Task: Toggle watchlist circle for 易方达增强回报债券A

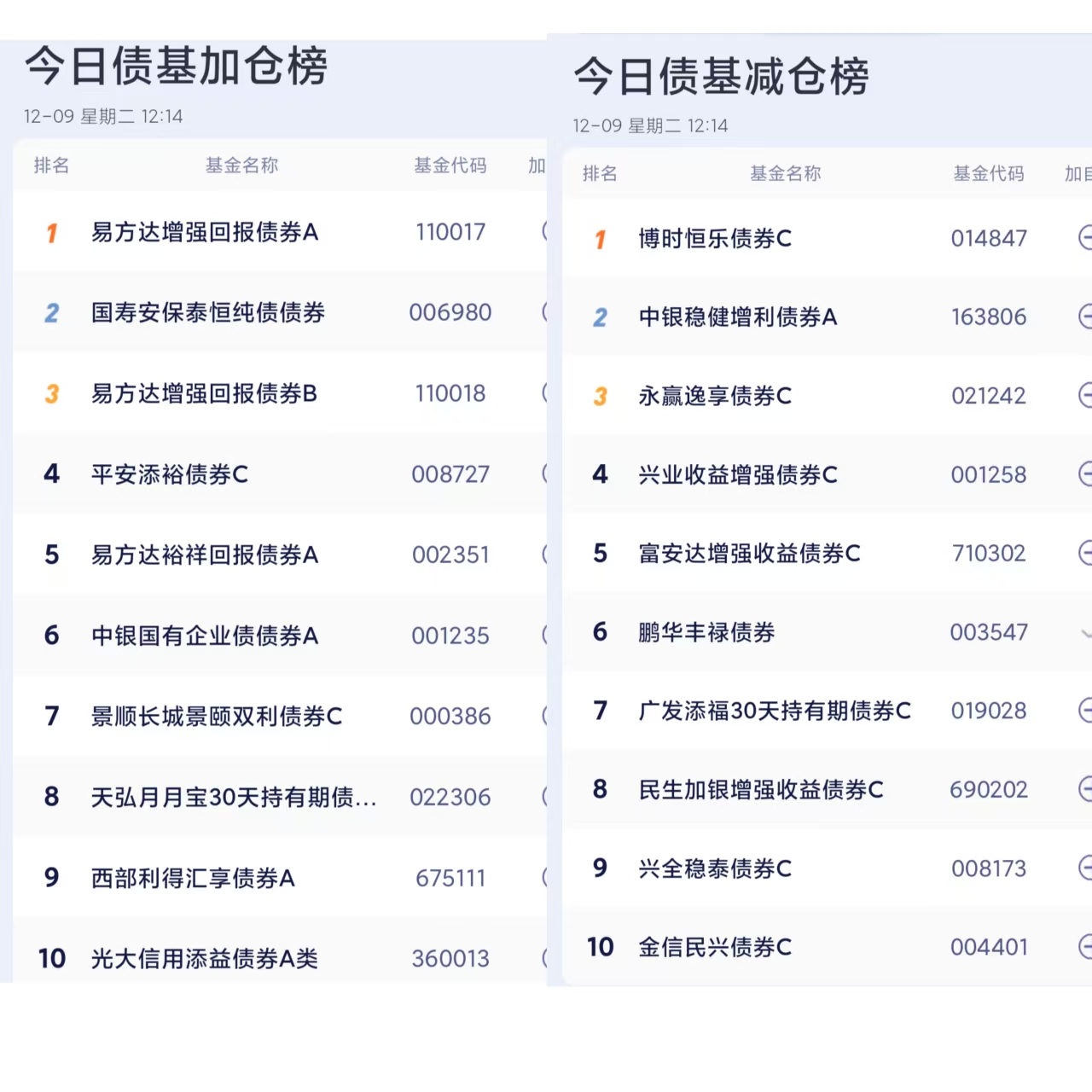Action: click(x=543, y=231)
